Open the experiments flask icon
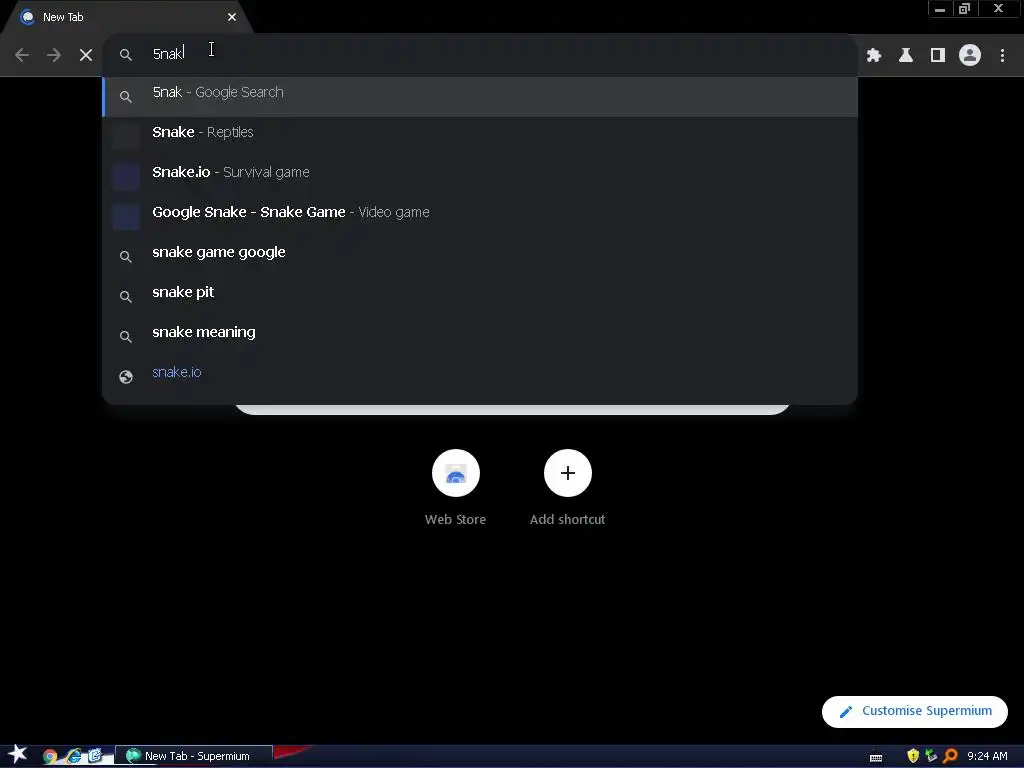1024x768 pixels. click(905, 55)
